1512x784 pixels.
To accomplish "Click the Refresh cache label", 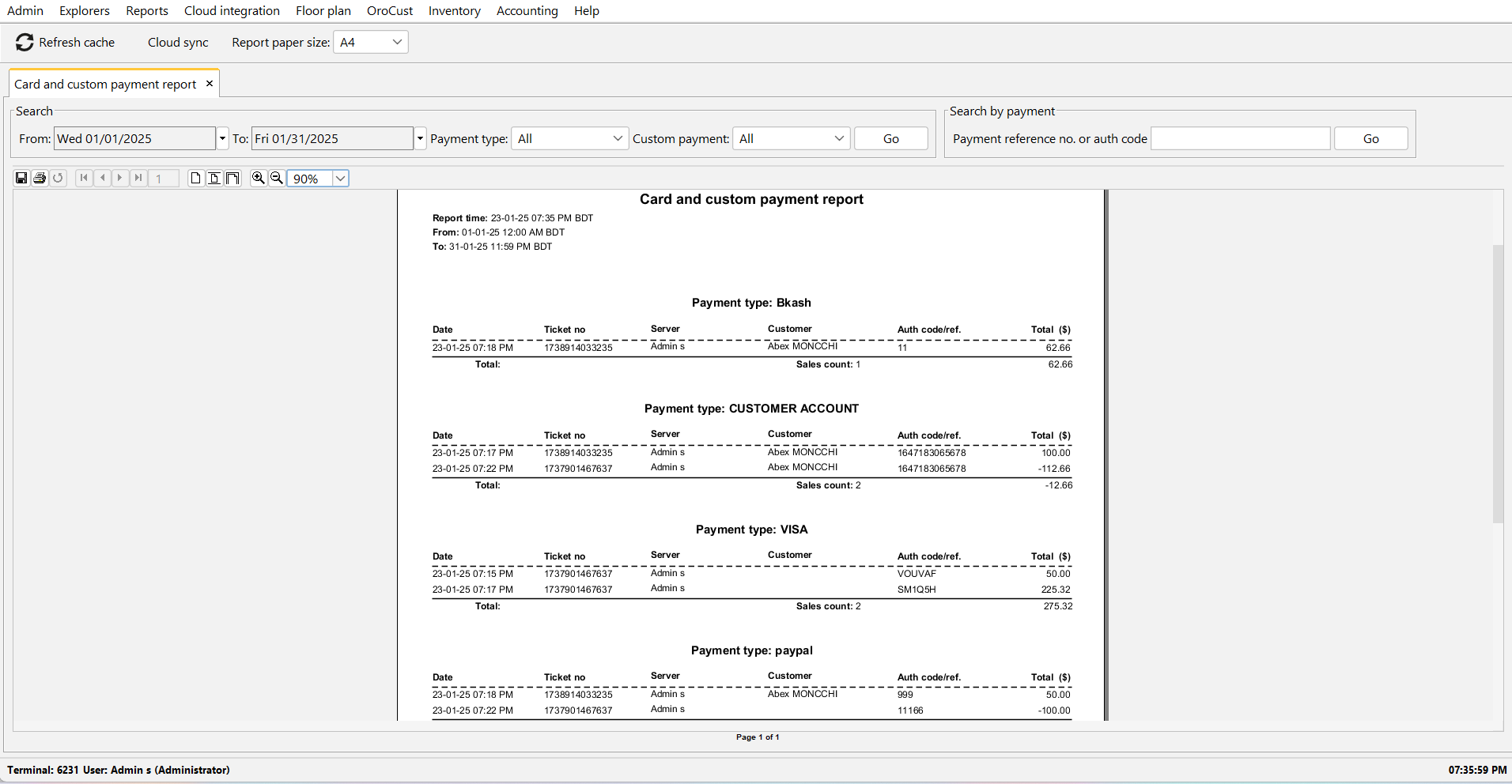I will click(77, 43).
